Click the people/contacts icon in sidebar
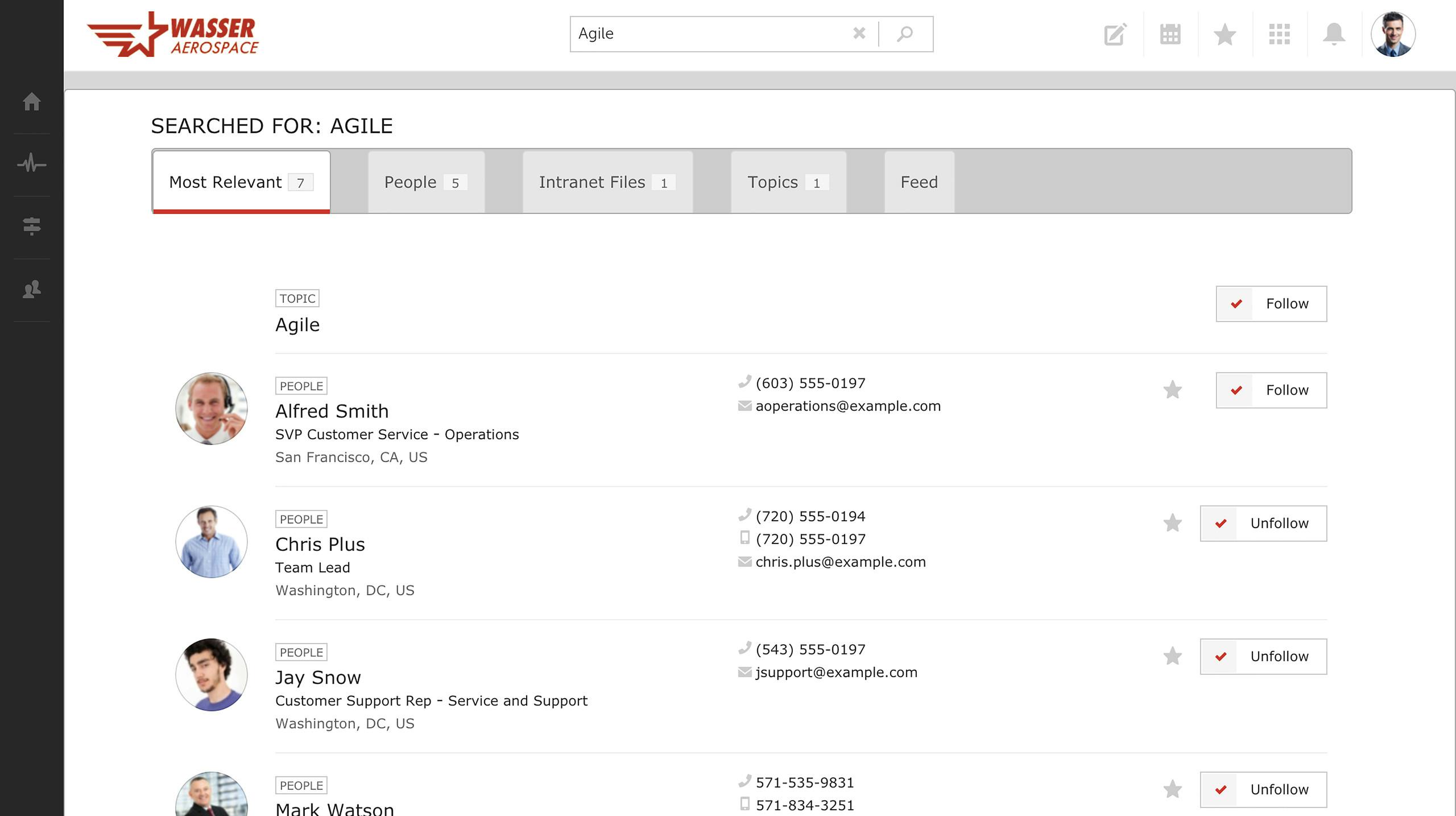Viewport: 1456px width, 816px height. click(32, 290)
